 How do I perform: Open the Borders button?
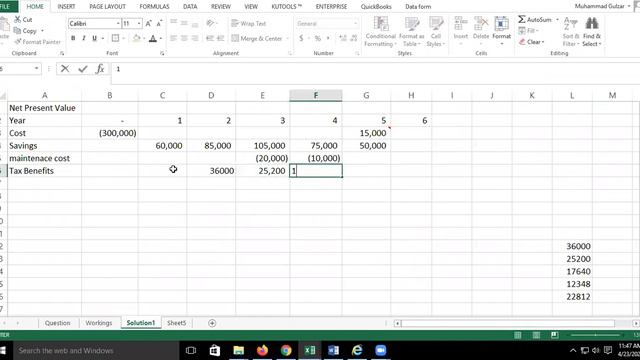pos(116,38)
